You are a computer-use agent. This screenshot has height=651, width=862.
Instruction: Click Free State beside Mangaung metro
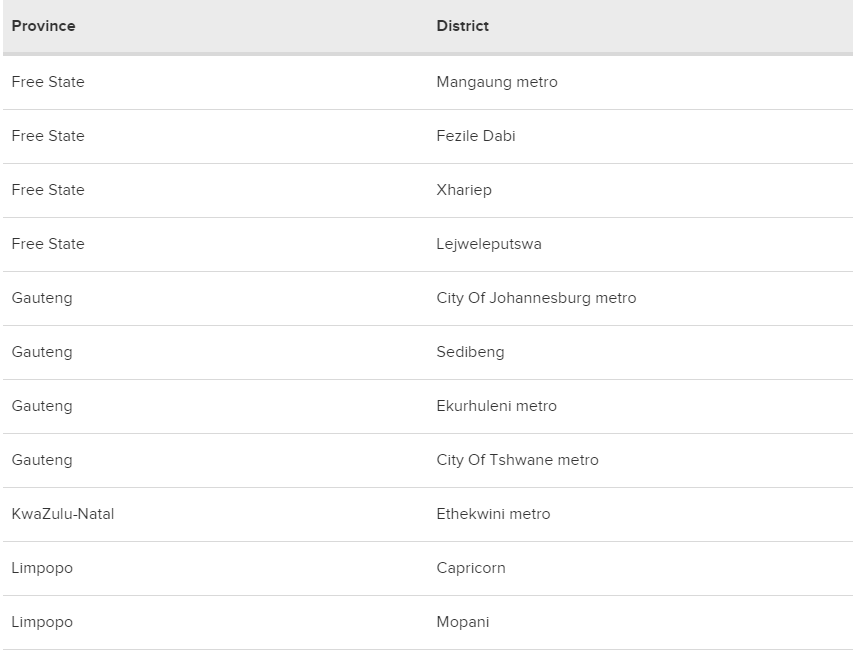click(48, 82)
